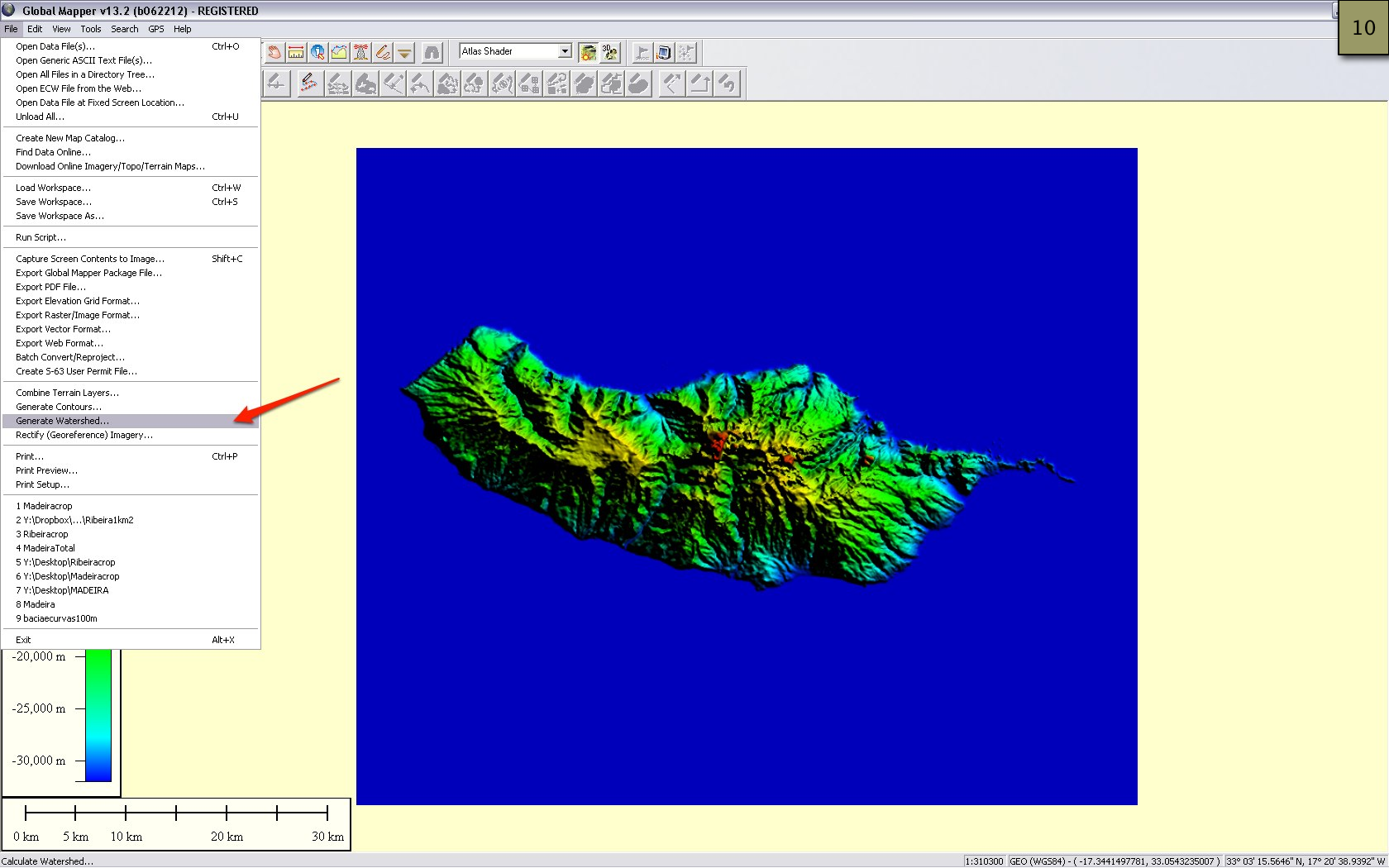Choose Run Script entry
Image resolution: width=1389 pixels, height=868 pixels.
tap(131, 237)
